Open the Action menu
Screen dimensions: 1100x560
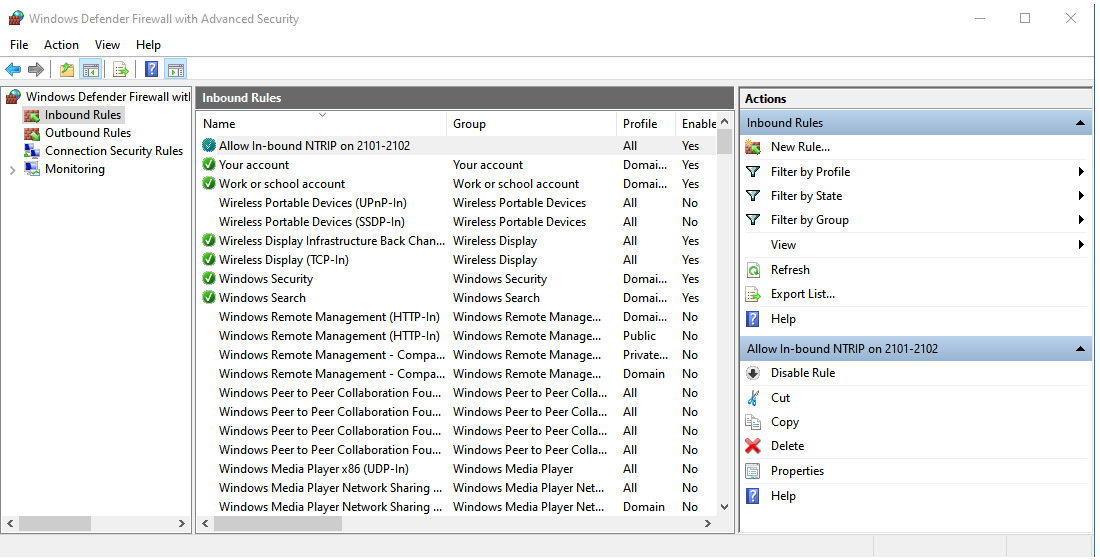pyautogui.click(x=61, y=45)
